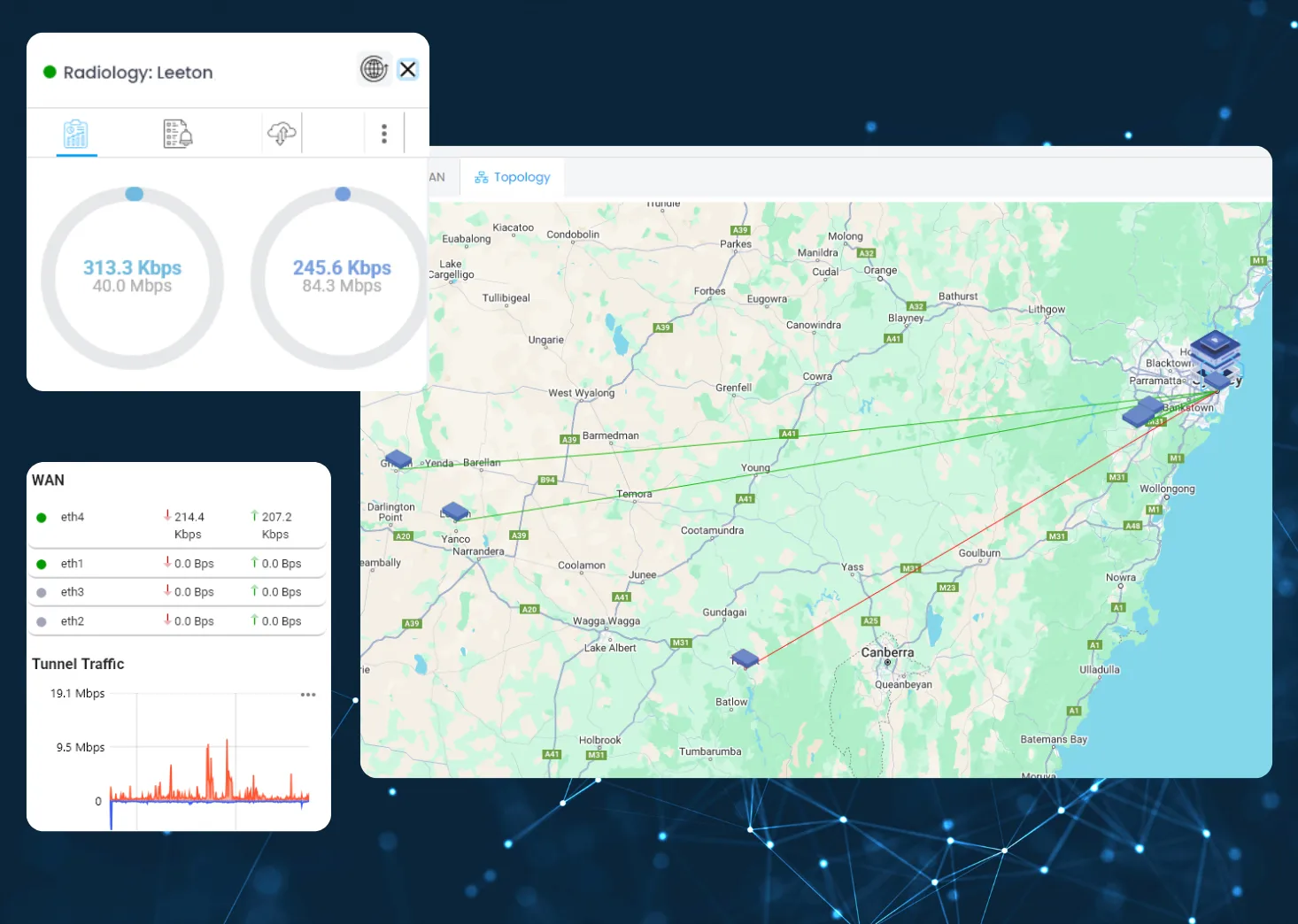Image resolution: width=1298 pixels, height=924 pixels.
Task: Click the site node near Bankstown
Action: pos(1143,411)
